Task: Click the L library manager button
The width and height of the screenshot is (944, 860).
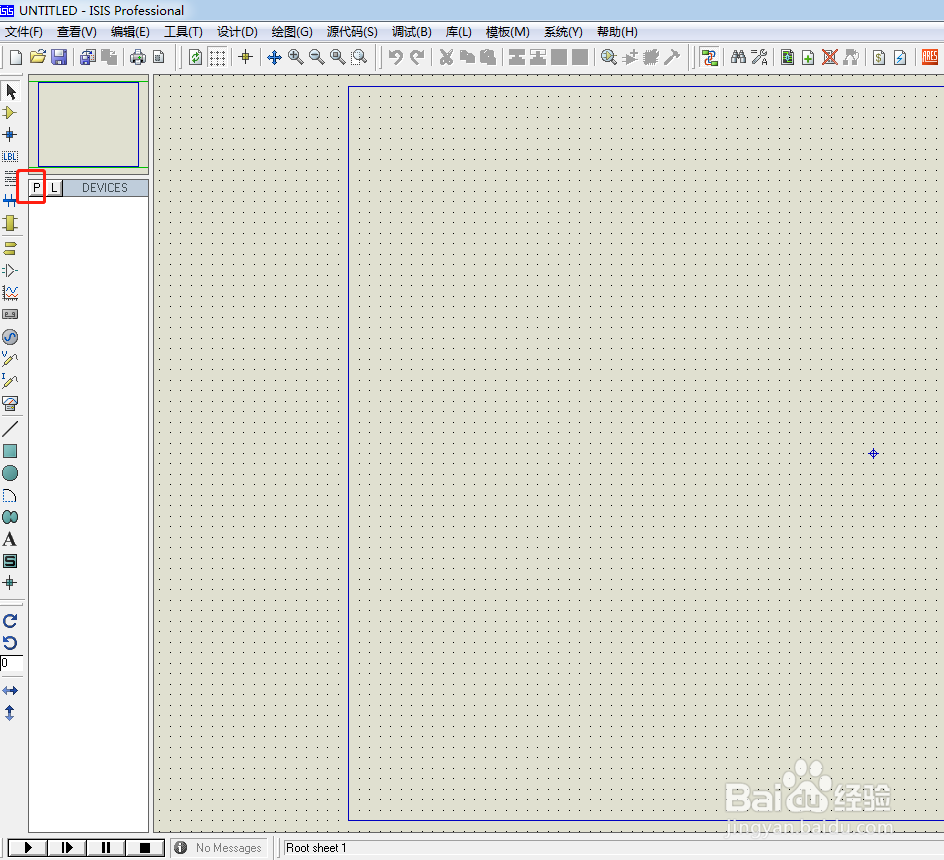Action: 54,188
